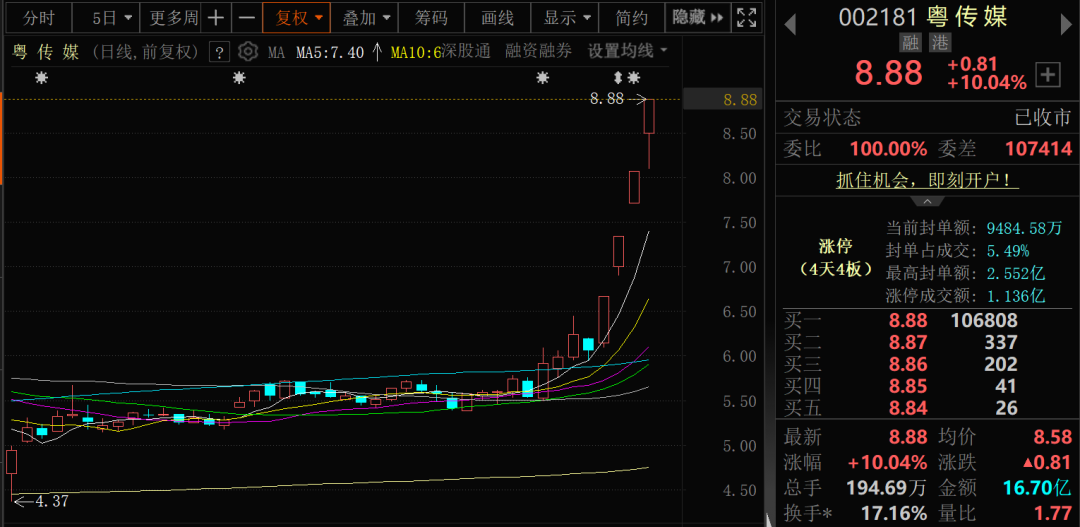This screenshot has height=527, width=1080.
Task: Click the latest candlestick at 8.88
Action: point(649,116)
